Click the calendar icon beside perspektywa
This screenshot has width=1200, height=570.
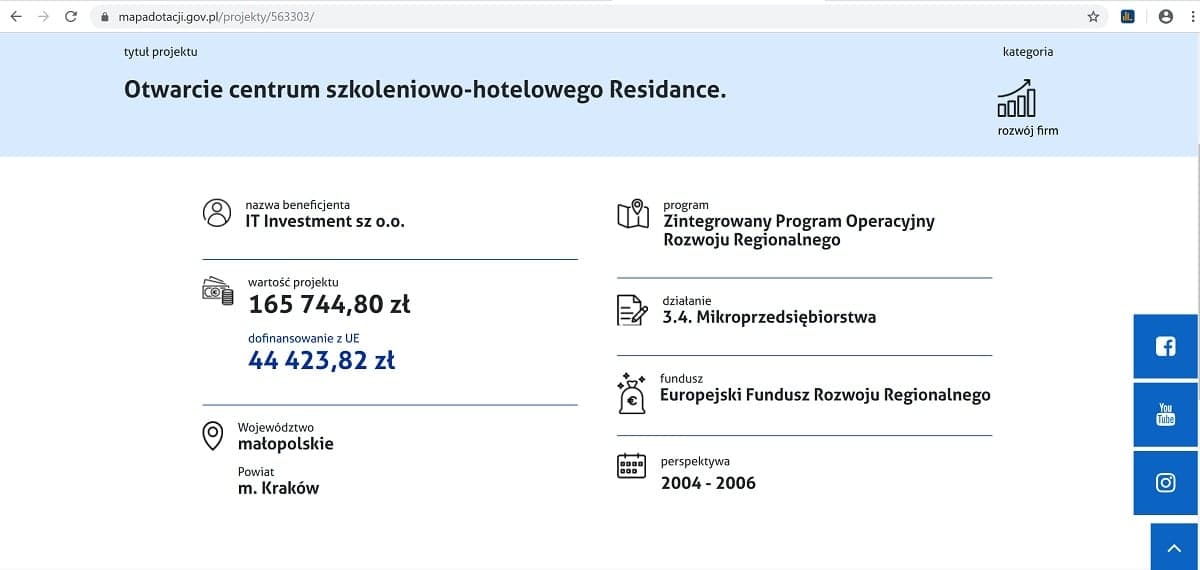tap(631, 466)
